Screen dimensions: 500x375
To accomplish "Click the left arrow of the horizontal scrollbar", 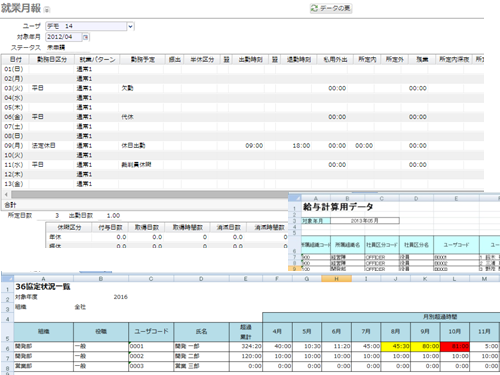I will point(6,194).
